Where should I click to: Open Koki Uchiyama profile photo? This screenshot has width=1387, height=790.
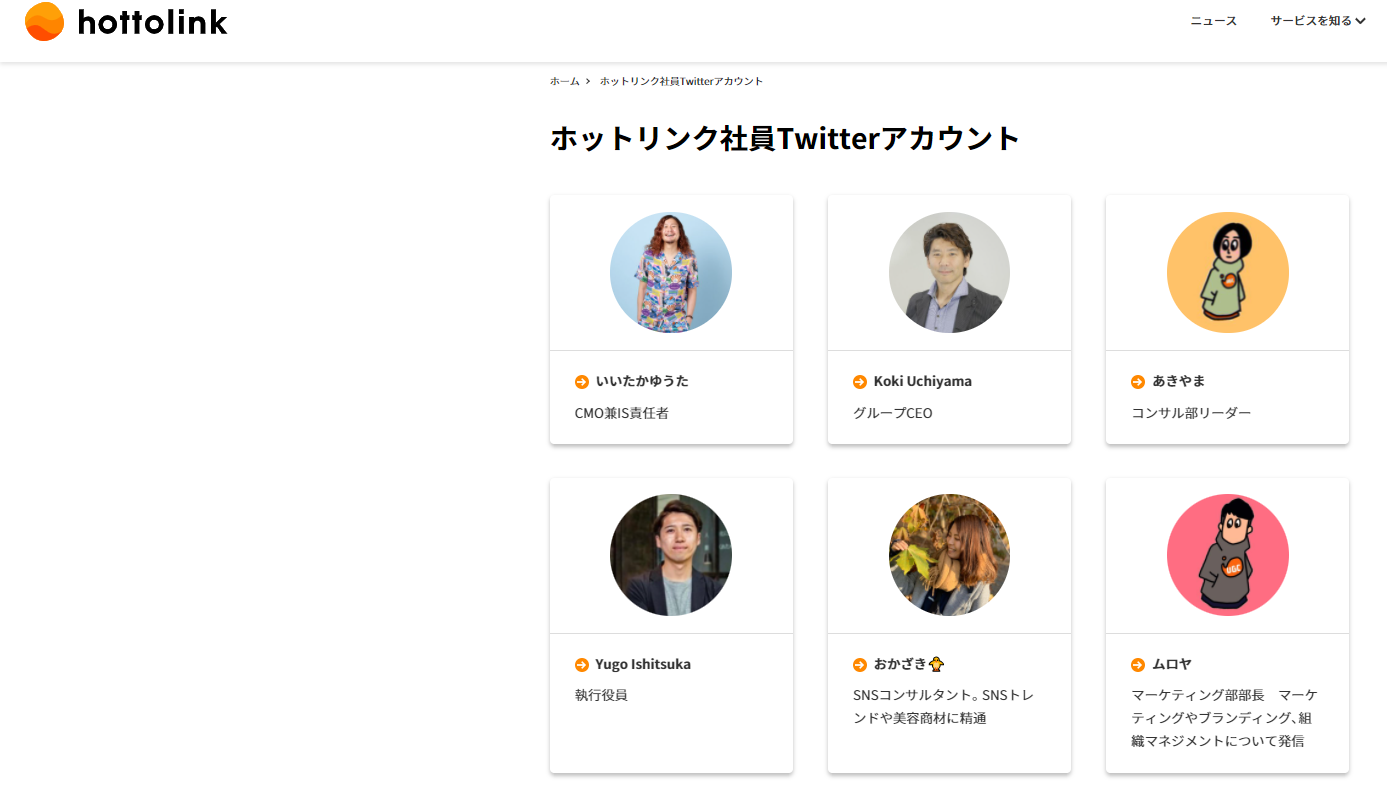click(x=949, y=272)
